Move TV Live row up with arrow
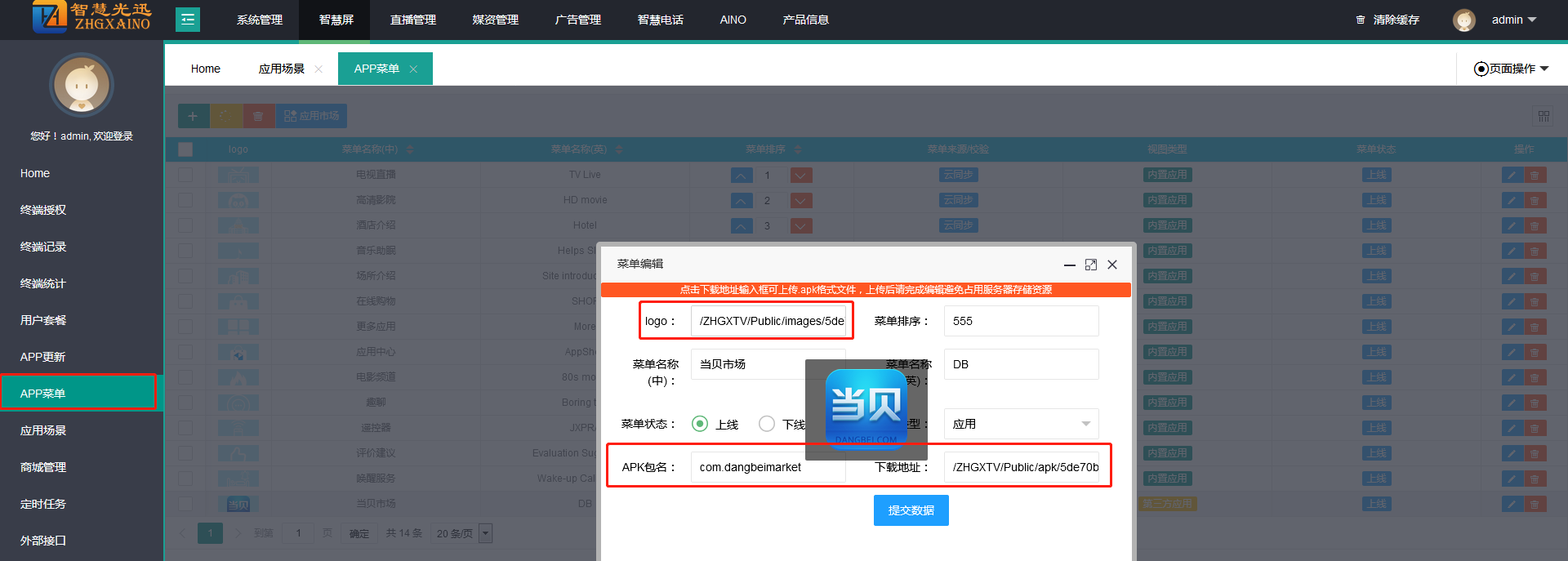The height and width of the screenshot is (561, 1568). (x=742, y=176)
